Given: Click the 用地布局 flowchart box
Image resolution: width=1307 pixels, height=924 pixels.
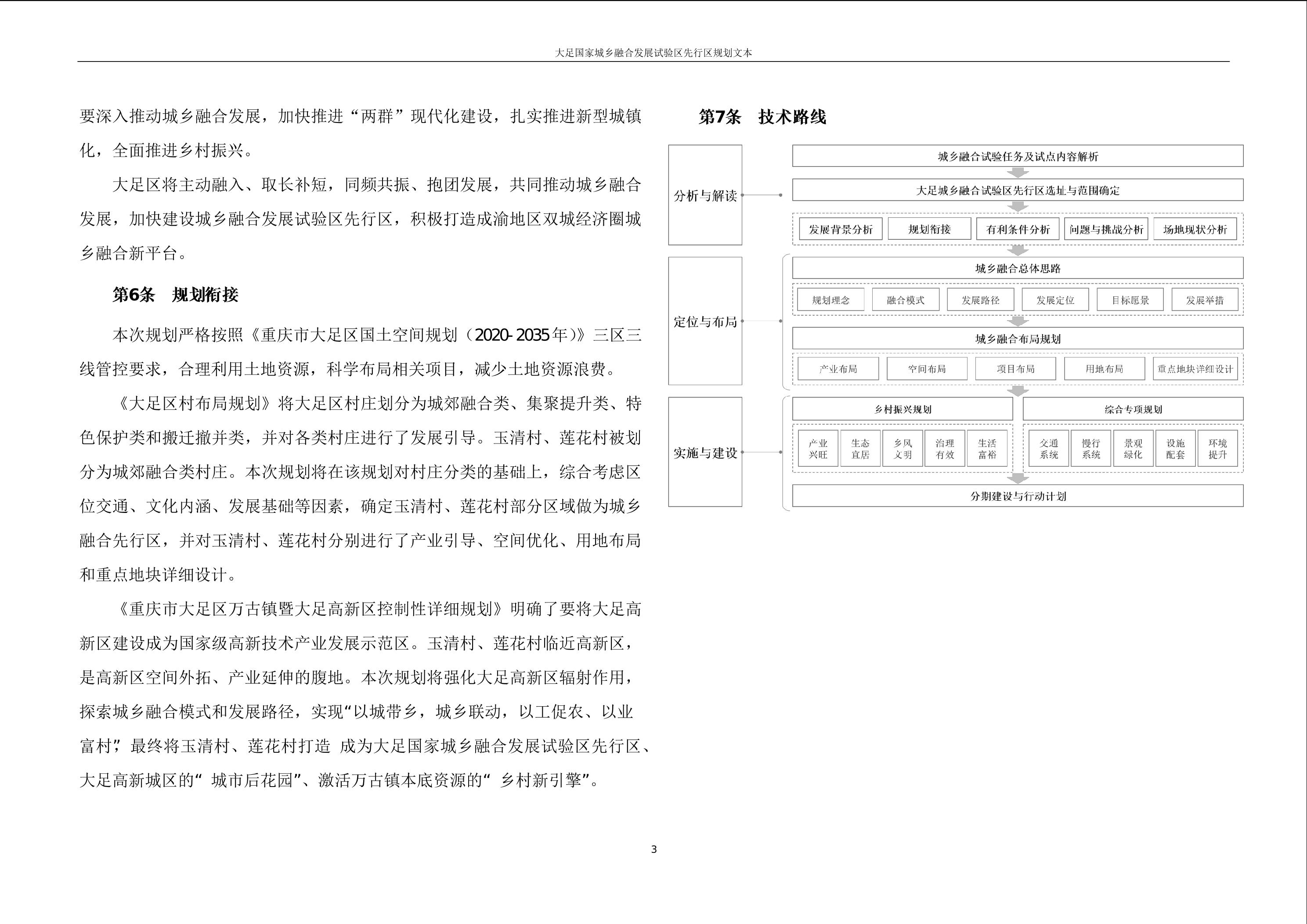Looking at the screenshot, I should (1105, 368).
